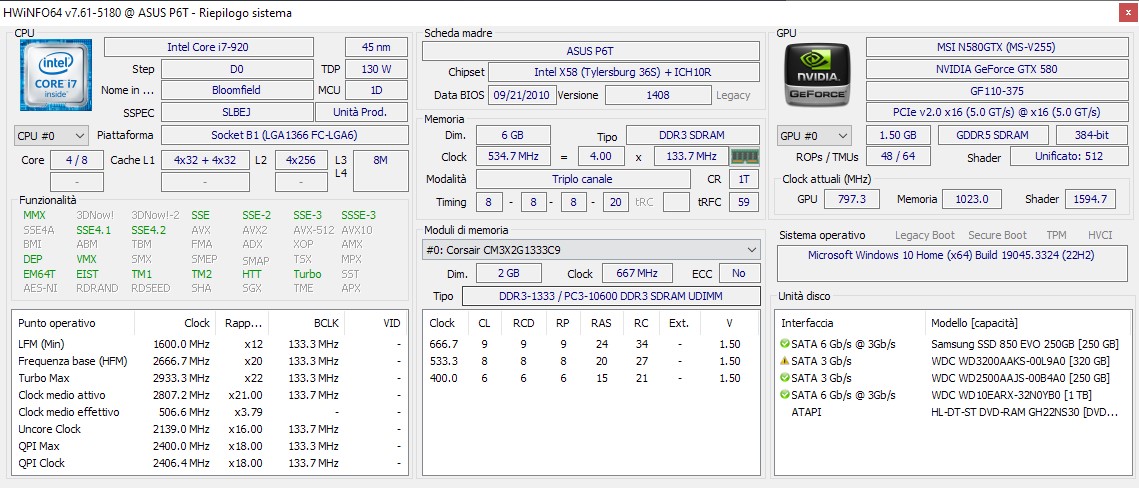1139x488 pixels.
Task: Click the Interfaccia column header
Action: point(852,323)
